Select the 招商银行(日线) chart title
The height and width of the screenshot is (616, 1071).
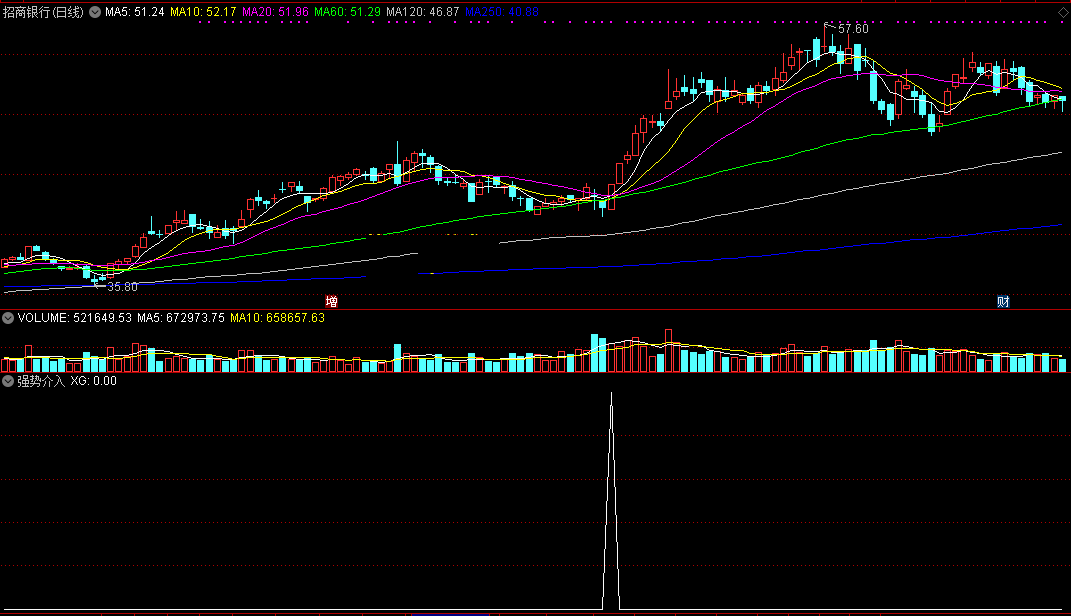[43, 12]
